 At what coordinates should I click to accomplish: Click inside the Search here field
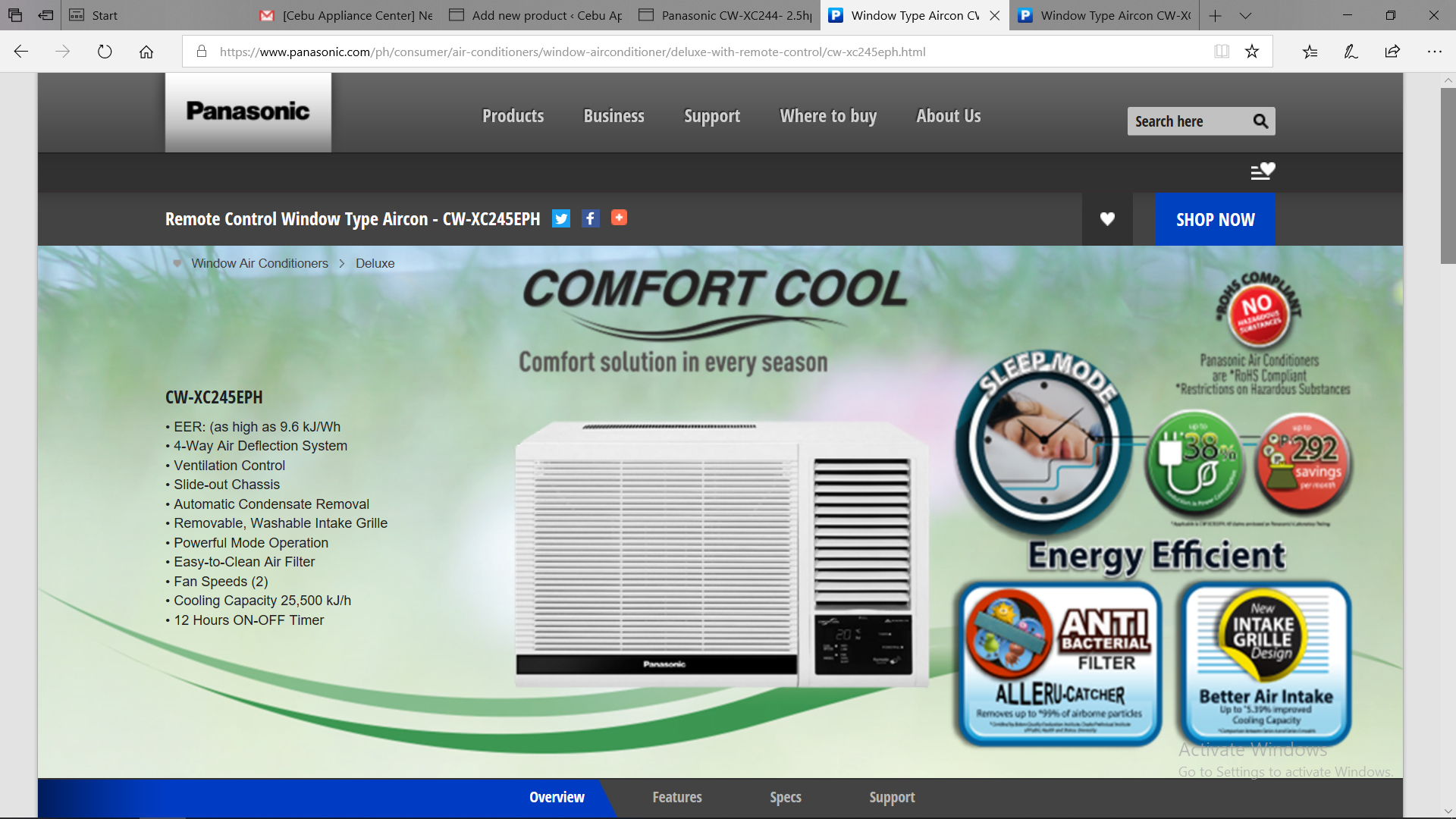pyautogui.click(x=1183, y=121)
